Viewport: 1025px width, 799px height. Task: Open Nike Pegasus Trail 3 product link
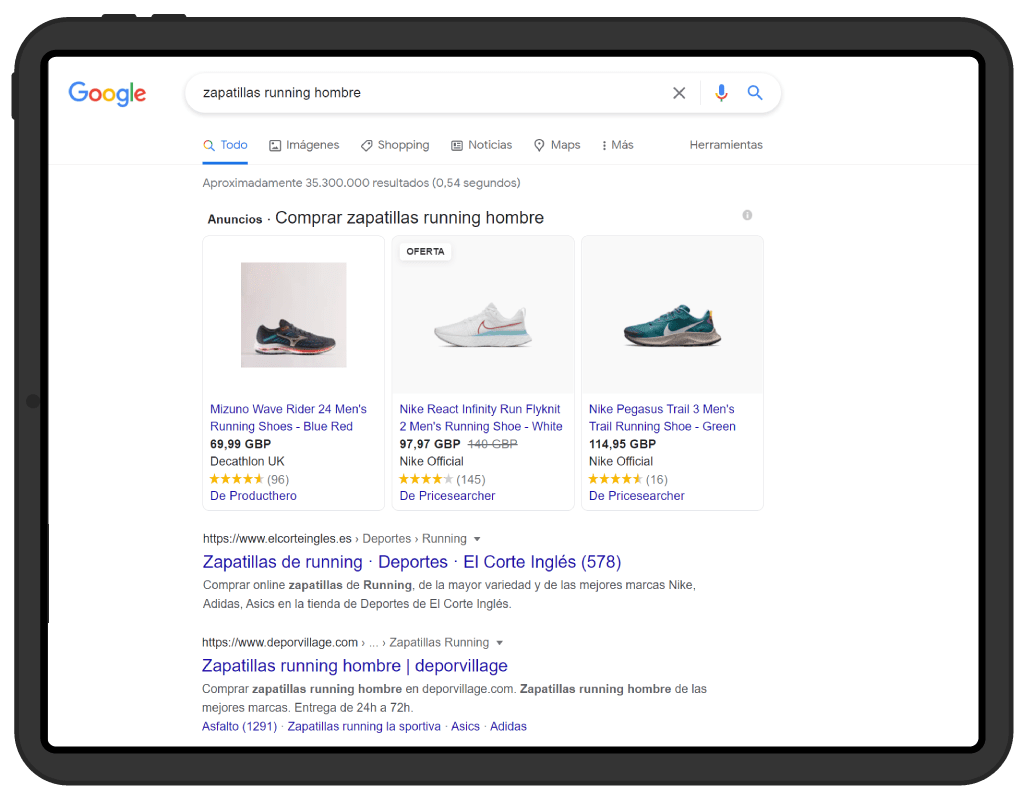[x=661, y=417]
